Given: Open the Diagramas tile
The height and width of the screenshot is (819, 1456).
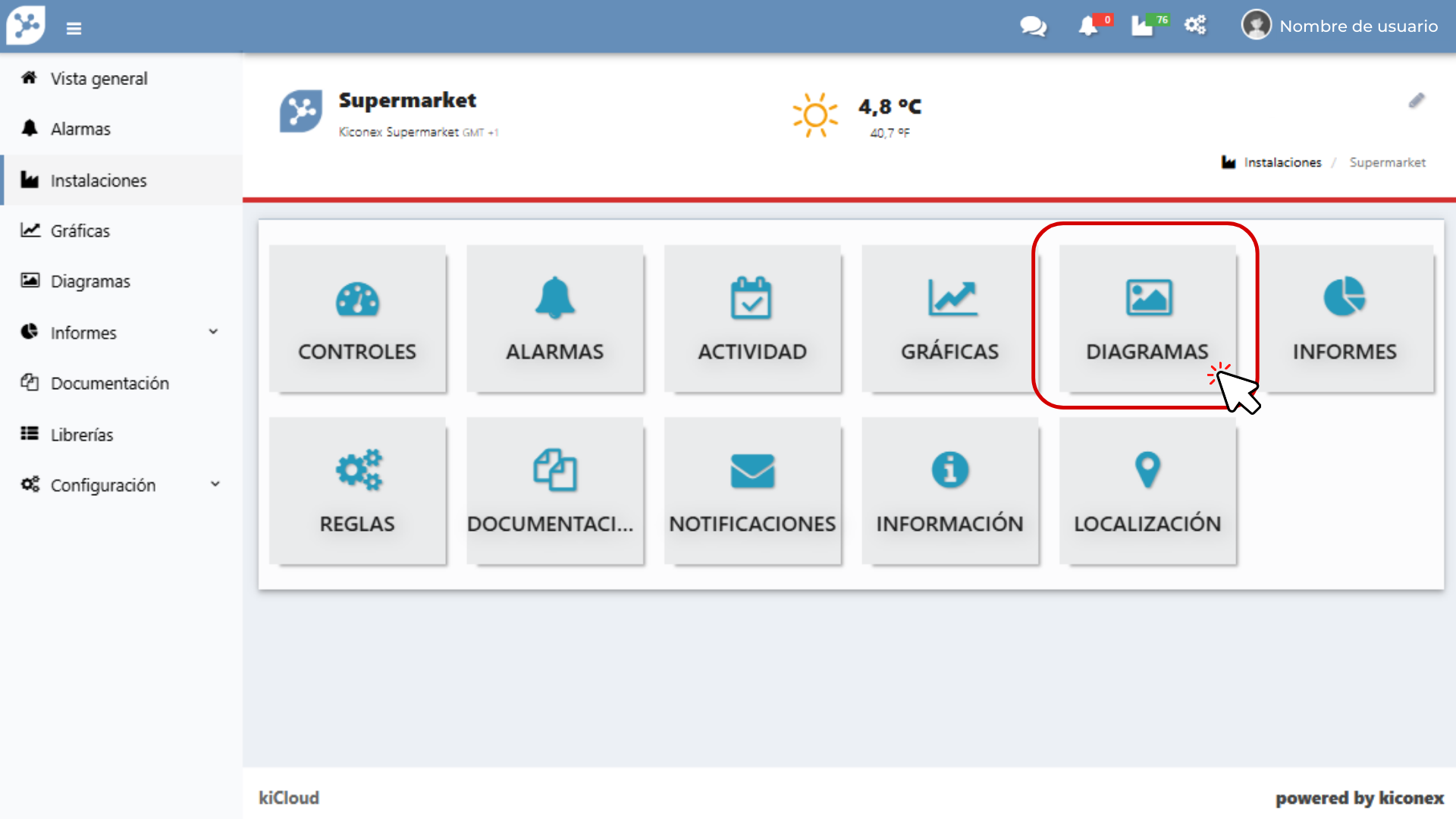Looking at the screenshot, I should coord(1147,318).
